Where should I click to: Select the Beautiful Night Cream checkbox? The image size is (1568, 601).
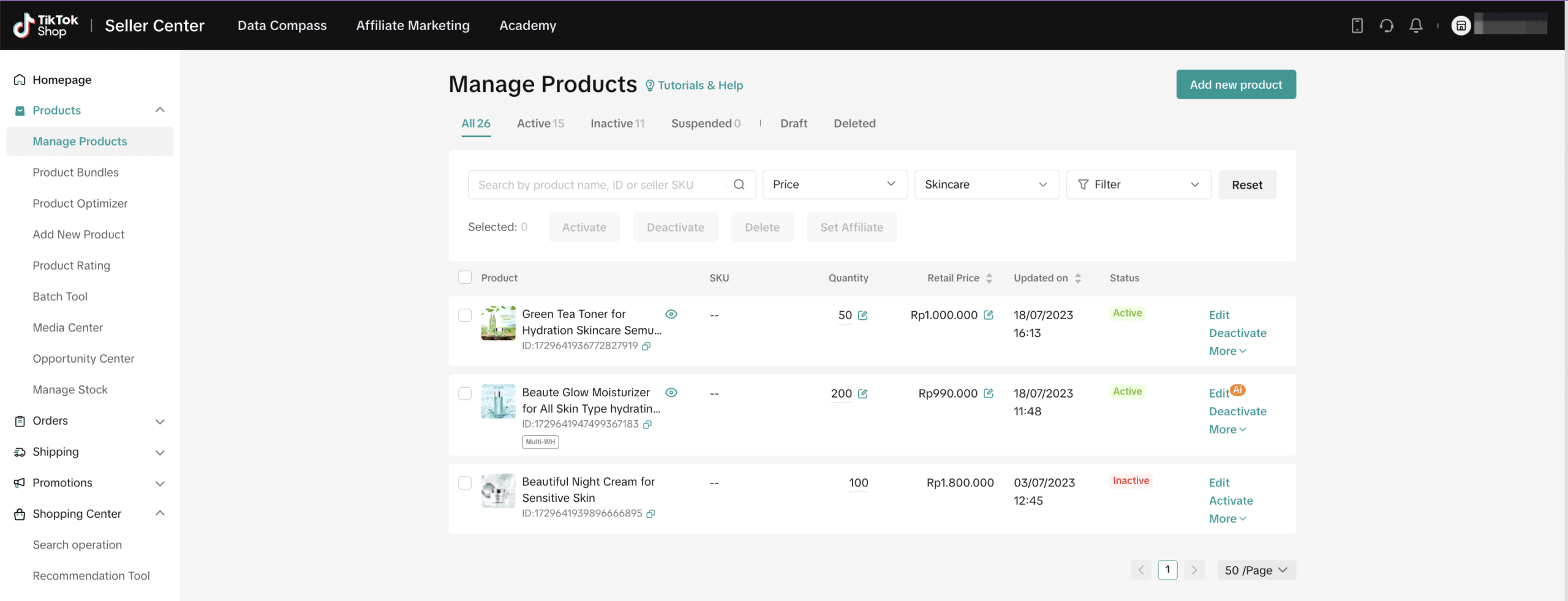[465, 483]
